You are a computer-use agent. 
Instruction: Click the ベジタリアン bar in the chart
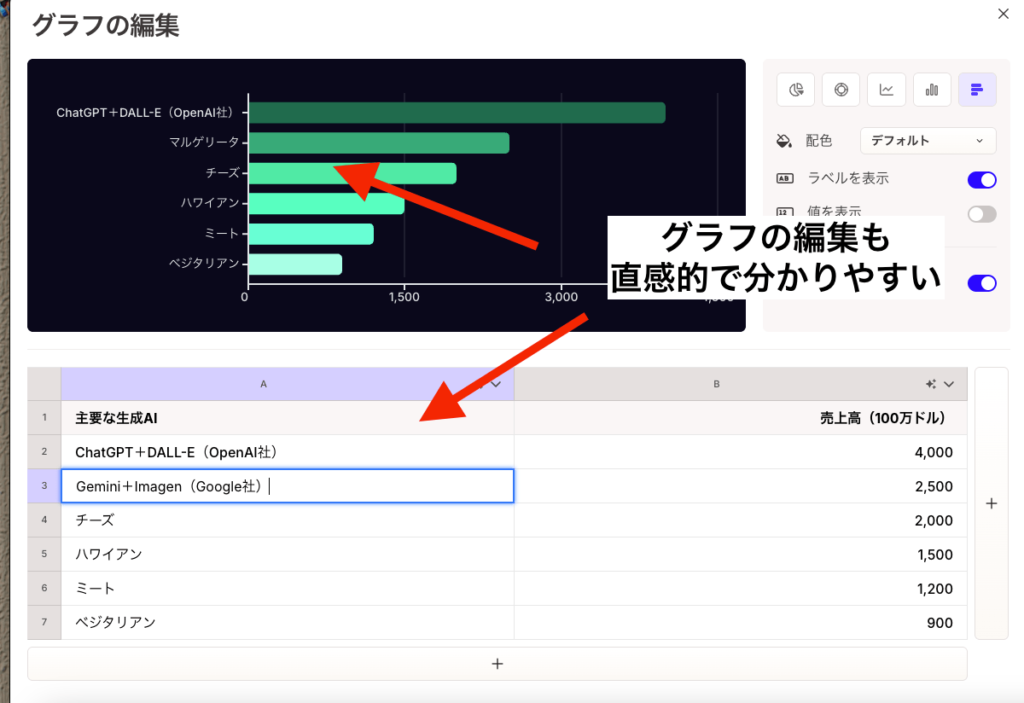295,264
